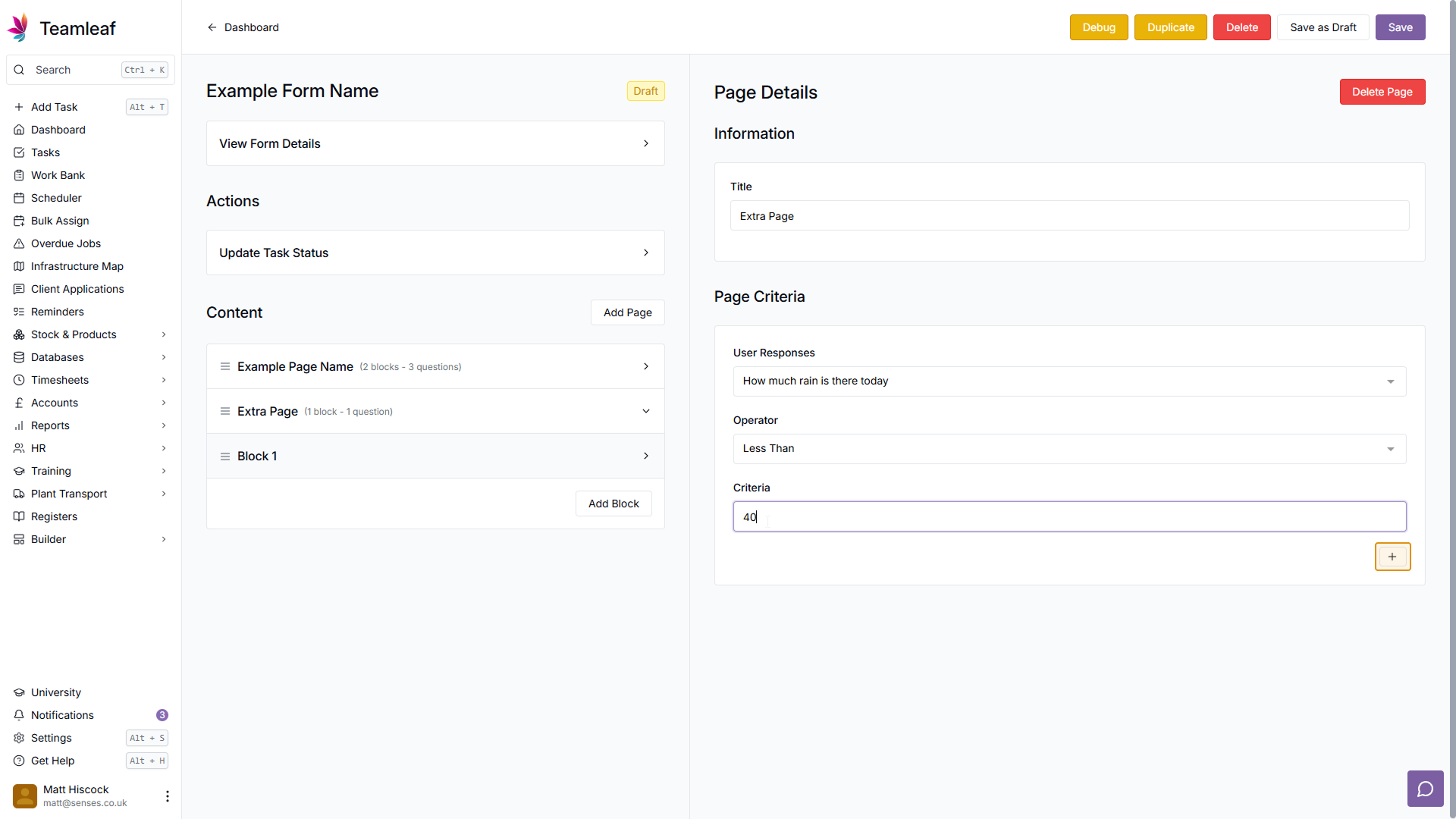Image resolution: width=1456 pixels, height=819 pixels.
Task: Click drag handle icon beside Block 1
Action: coord(225,457)
